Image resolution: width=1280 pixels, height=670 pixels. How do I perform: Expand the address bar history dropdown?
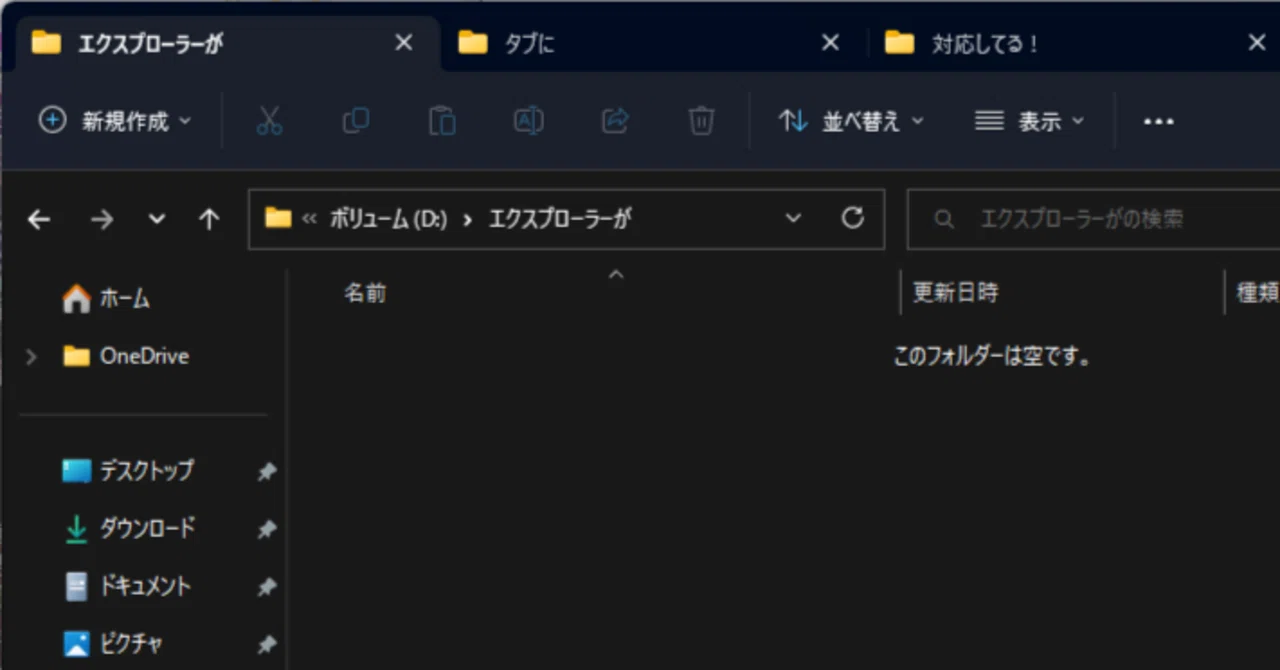coord(793,218)
